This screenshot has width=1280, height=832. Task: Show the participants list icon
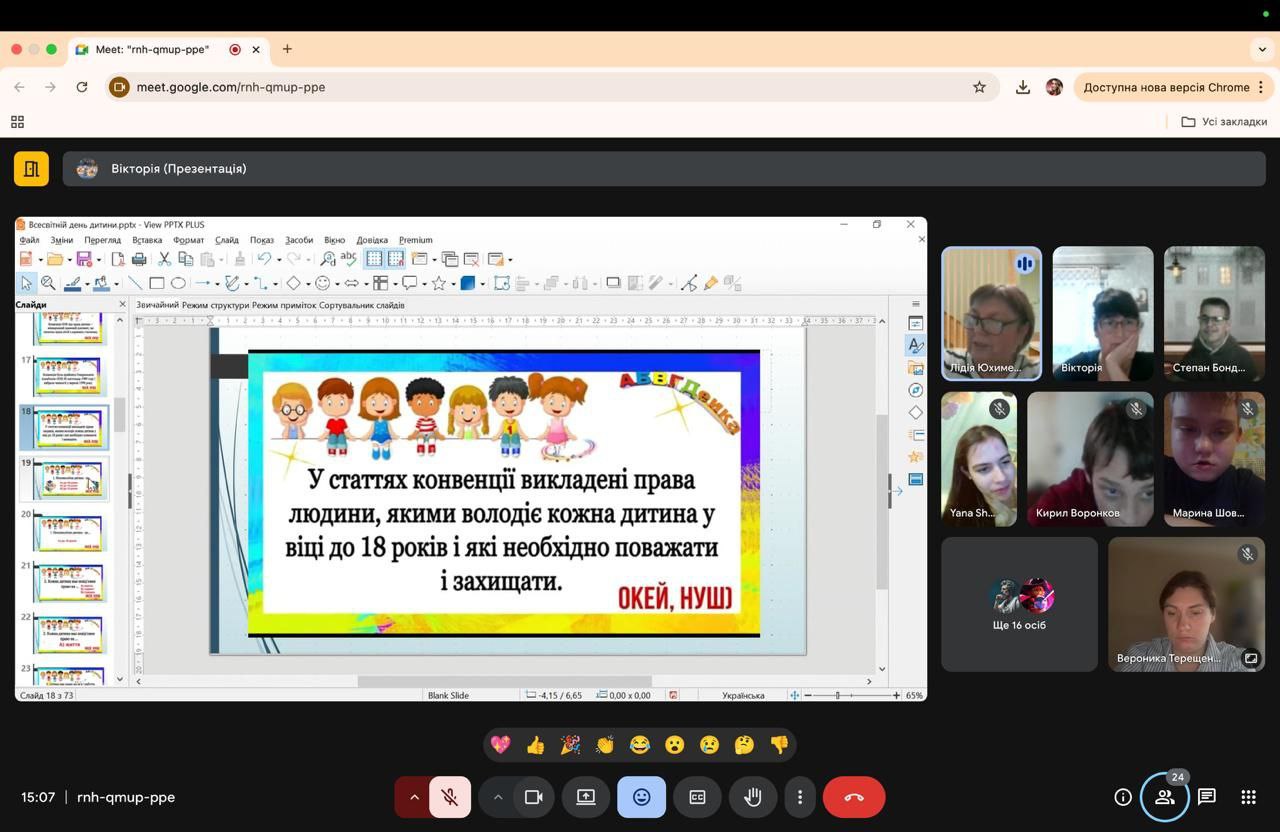coord(1164,797)
